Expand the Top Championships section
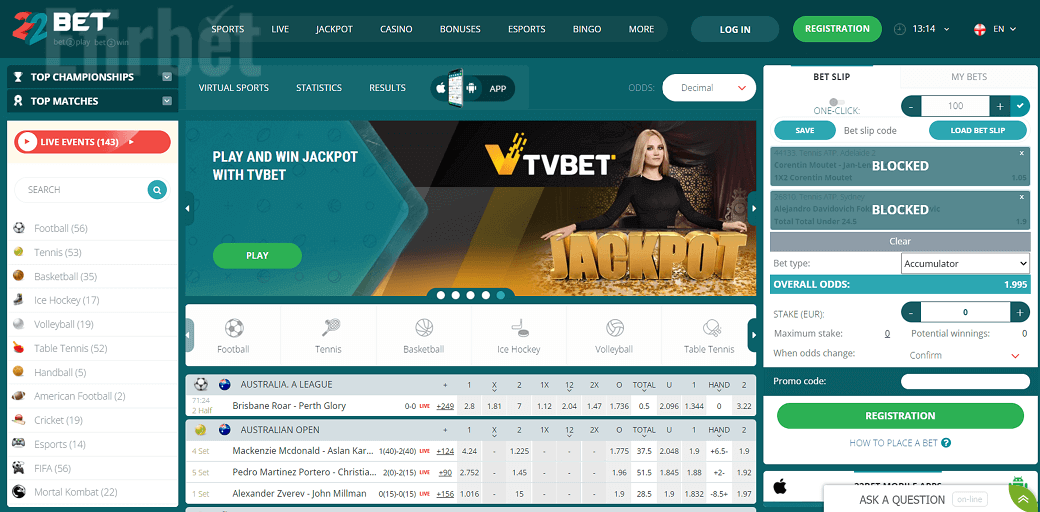This screenshot has height=512, width=1040. tap(167, 77)
